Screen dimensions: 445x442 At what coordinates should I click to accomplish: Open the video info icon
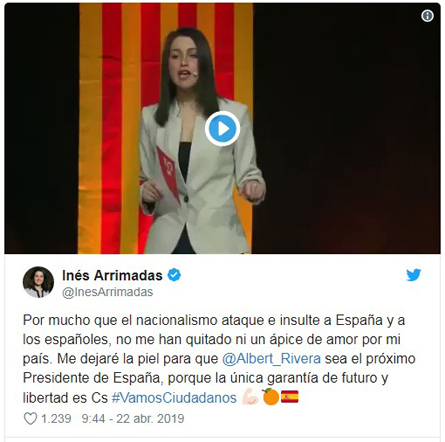[x=427, y=15]
